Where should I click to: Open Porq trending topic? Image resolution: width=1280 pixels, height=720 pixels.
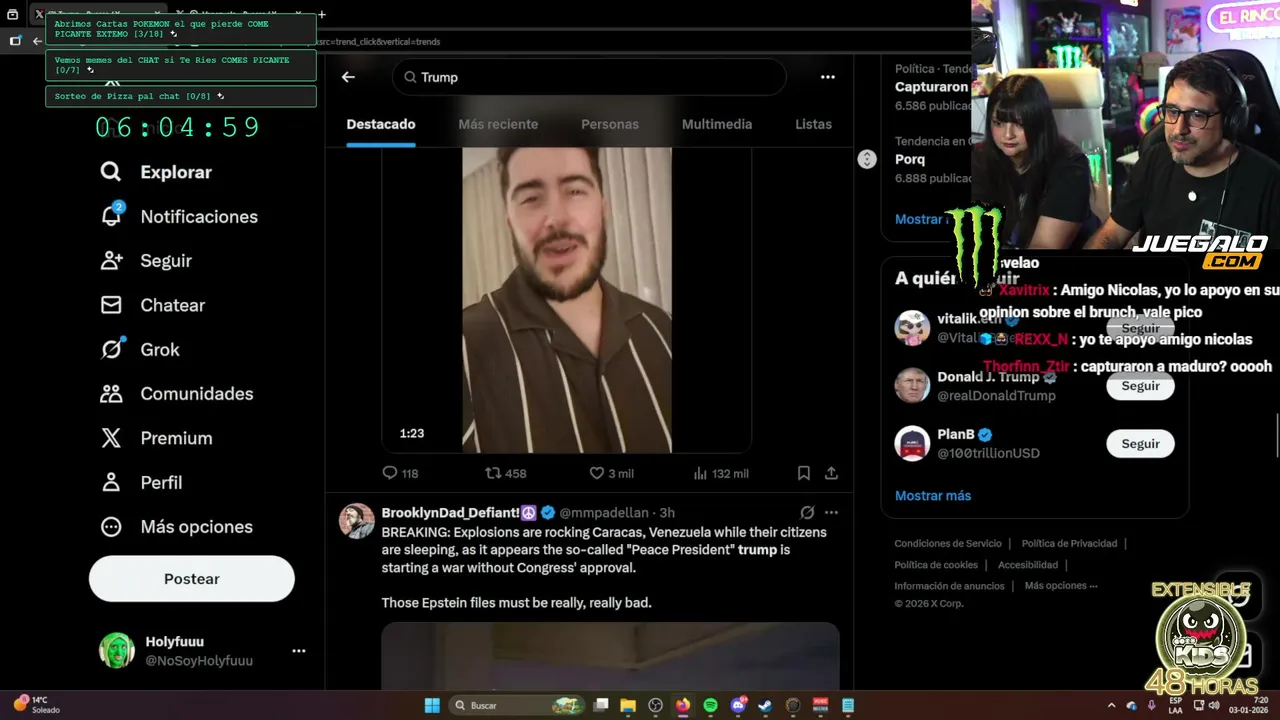tap(910, 159)
